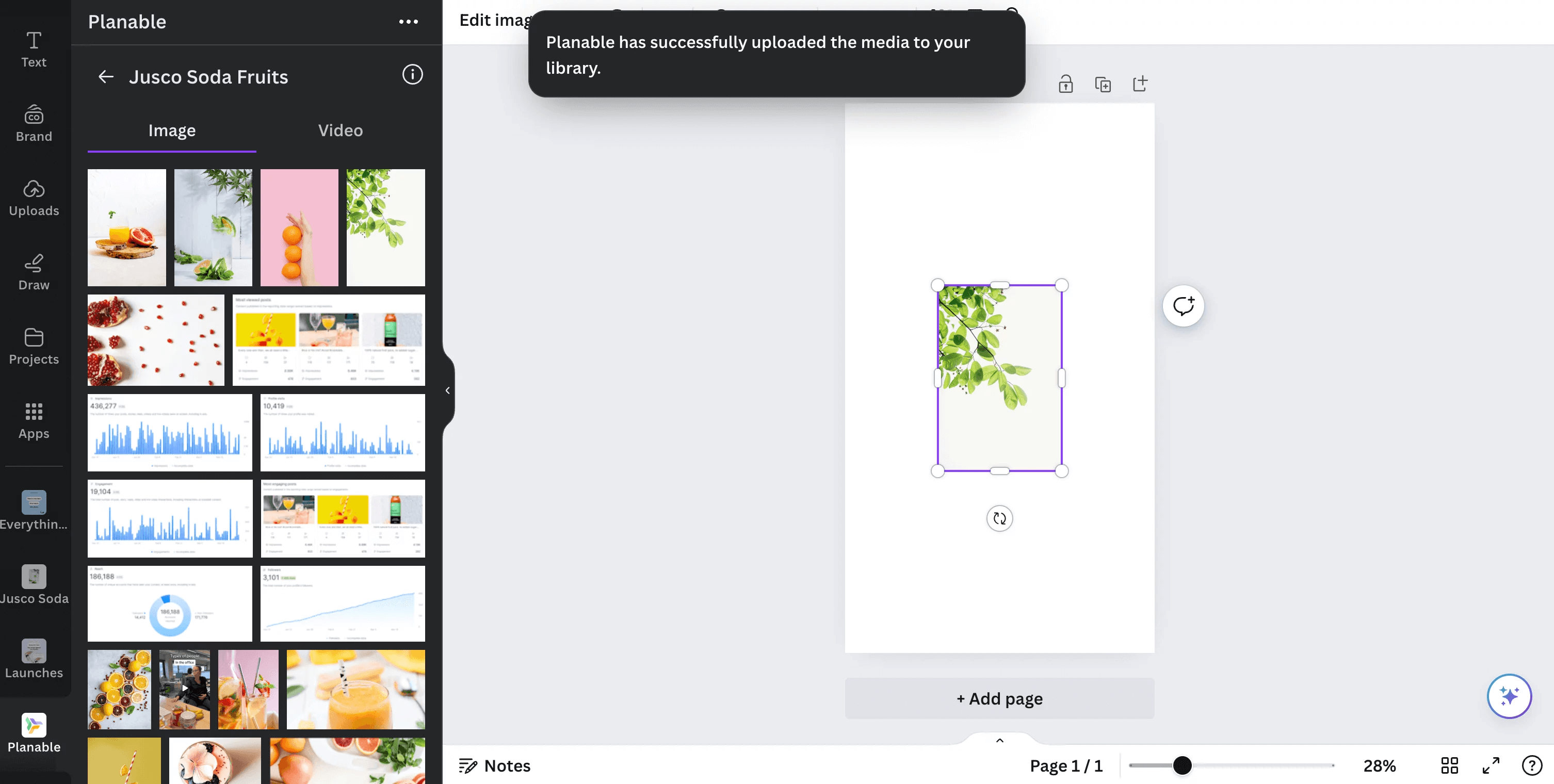Switch to Video tab
Viewport: 1554px width, 784px height.
(340, 131)
